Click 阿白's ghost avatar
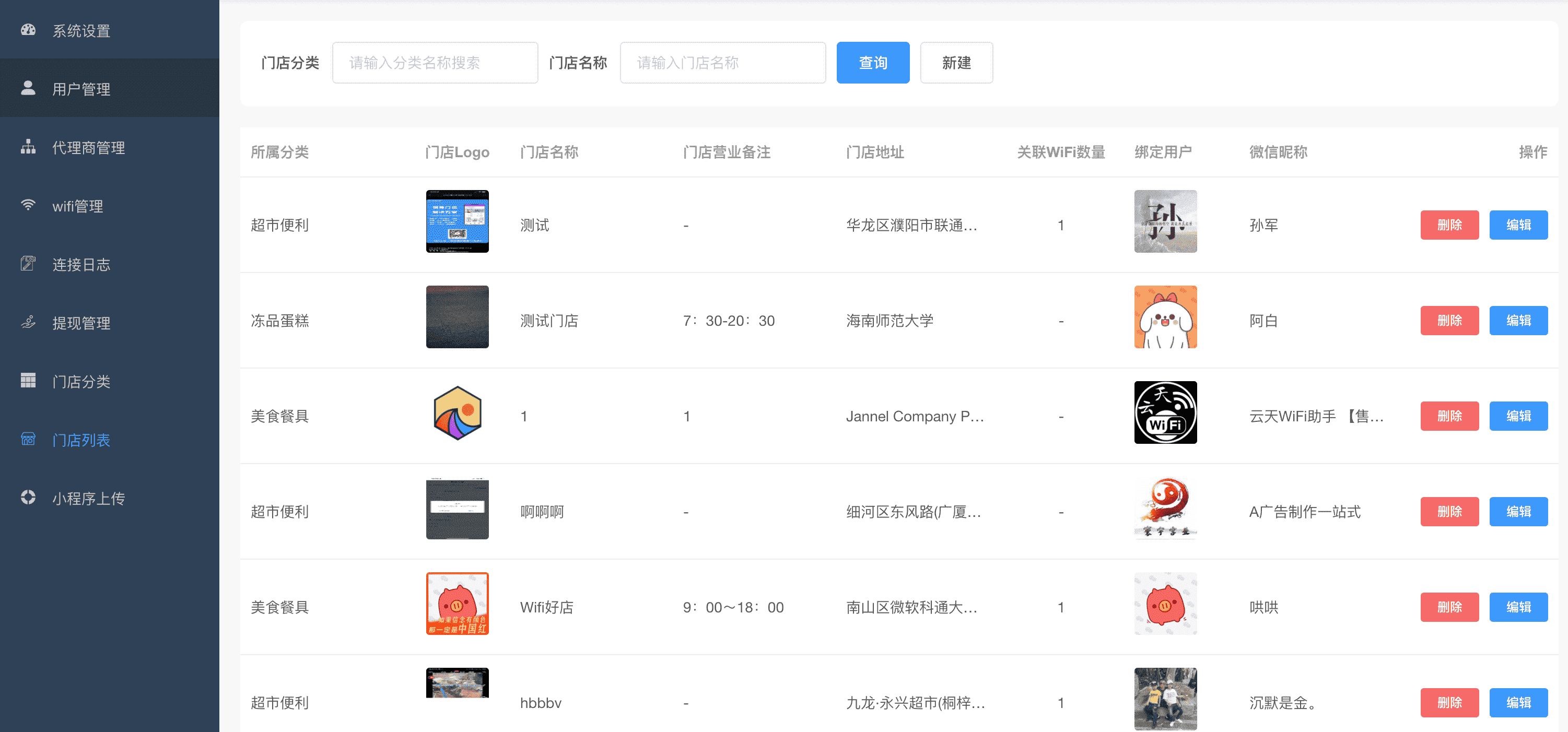 point(1165,317)
